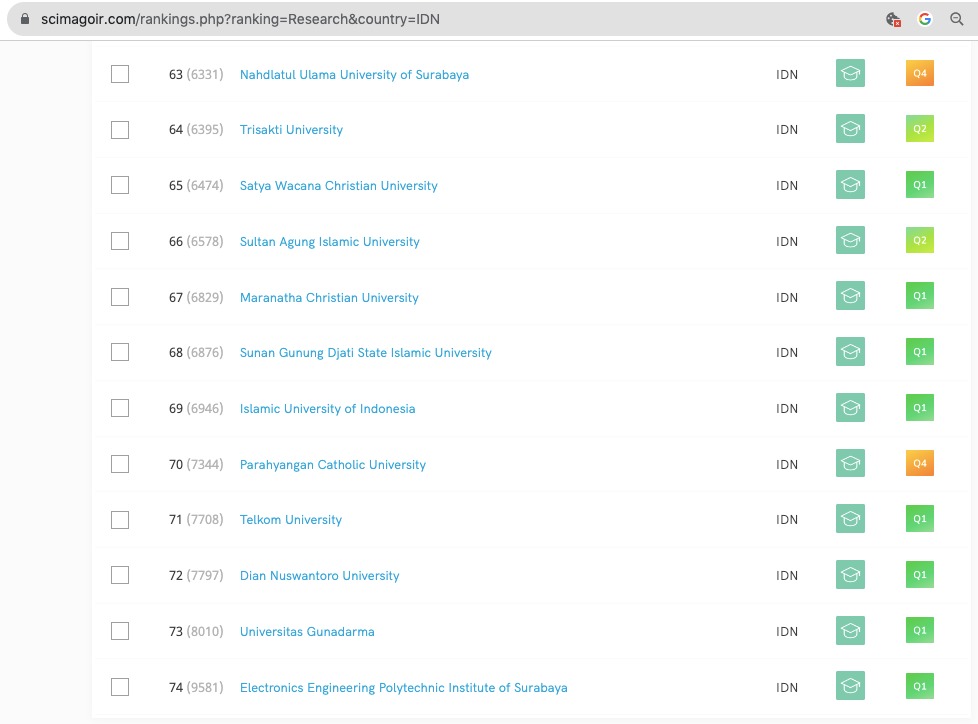Viewport: 978px width, 724px height.
Task: Click the university icon for Sunan Gunung Djati
Action: click(850, 352)
